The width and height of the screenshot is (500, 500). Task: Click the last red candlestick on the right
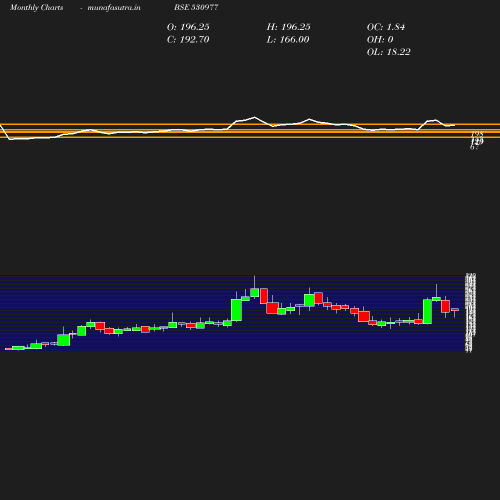[455, 310]
